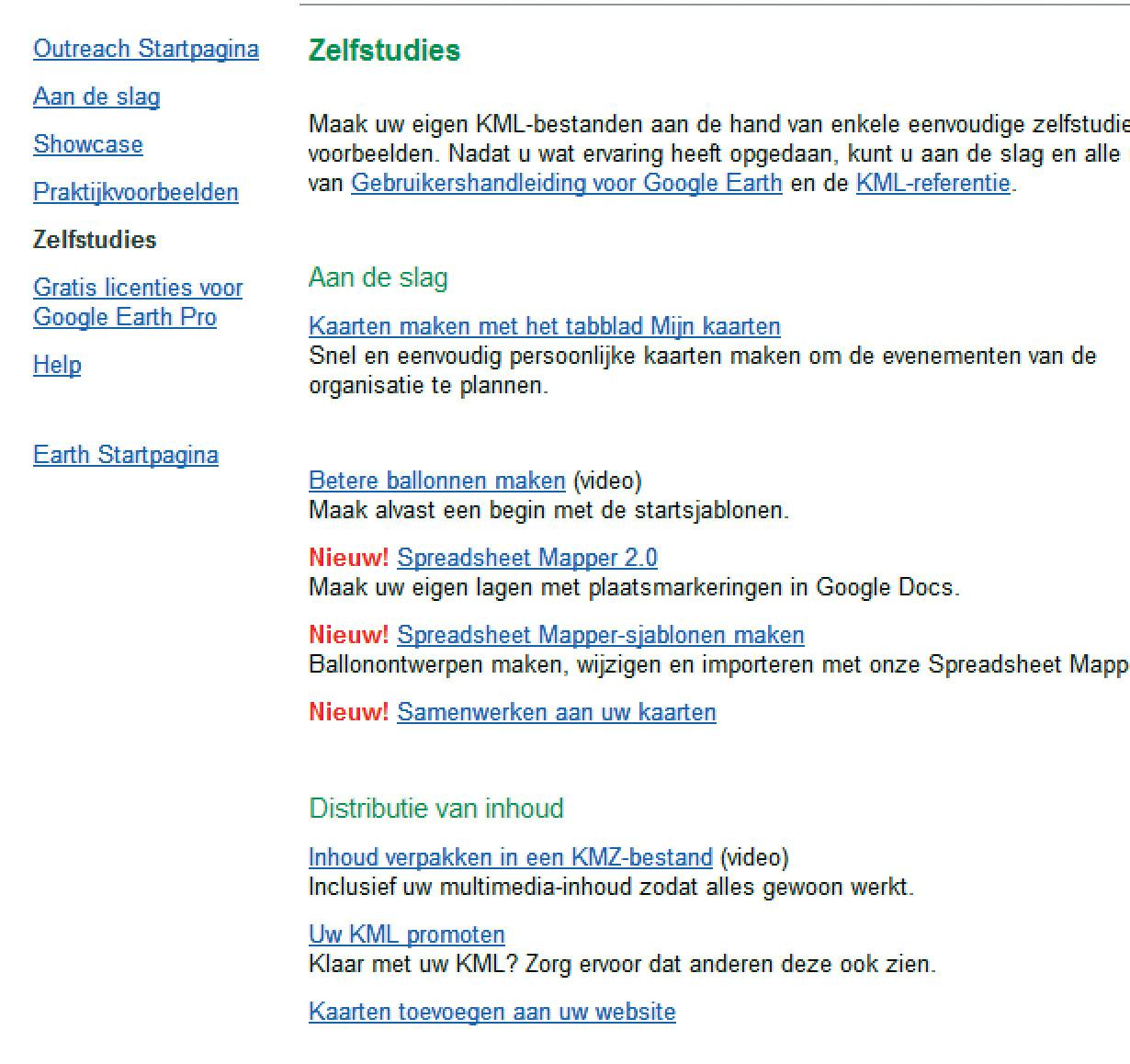Image resolution: width=1130 pixels, height=1064 pixels.
Task: Go to Aan de slag in sidebar
Action: tap(96, 96)
